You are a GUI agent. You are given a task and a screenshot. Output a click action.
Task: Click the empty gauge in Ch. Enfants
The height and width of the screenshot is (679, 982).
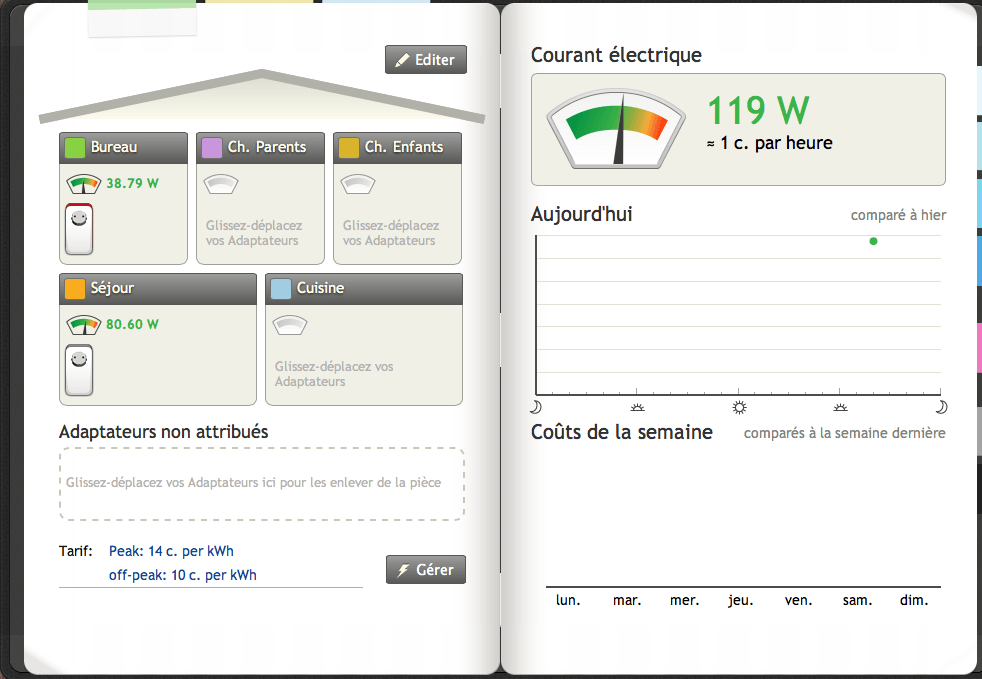pos(358,184)
